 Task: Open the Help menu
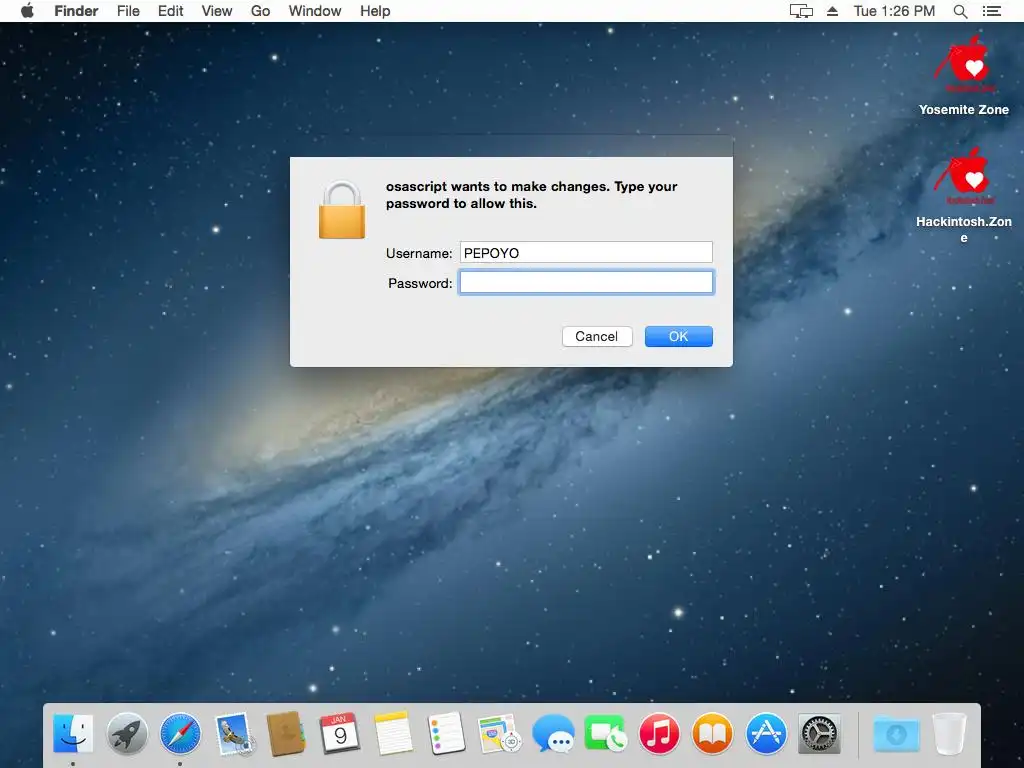point(375,11)
